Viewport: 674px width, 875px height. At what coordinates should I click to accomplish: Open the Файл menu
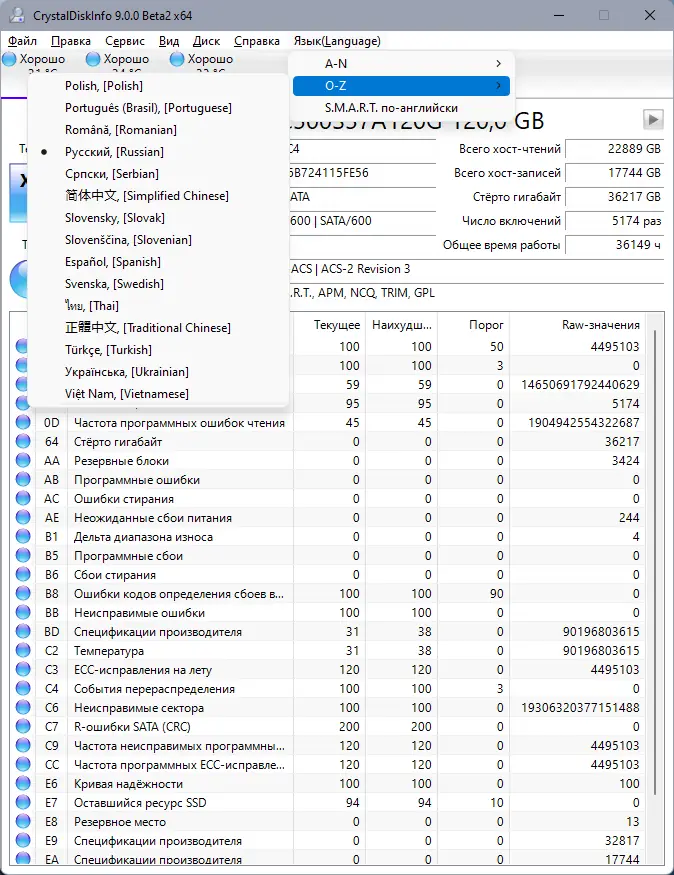coord(22,41)
